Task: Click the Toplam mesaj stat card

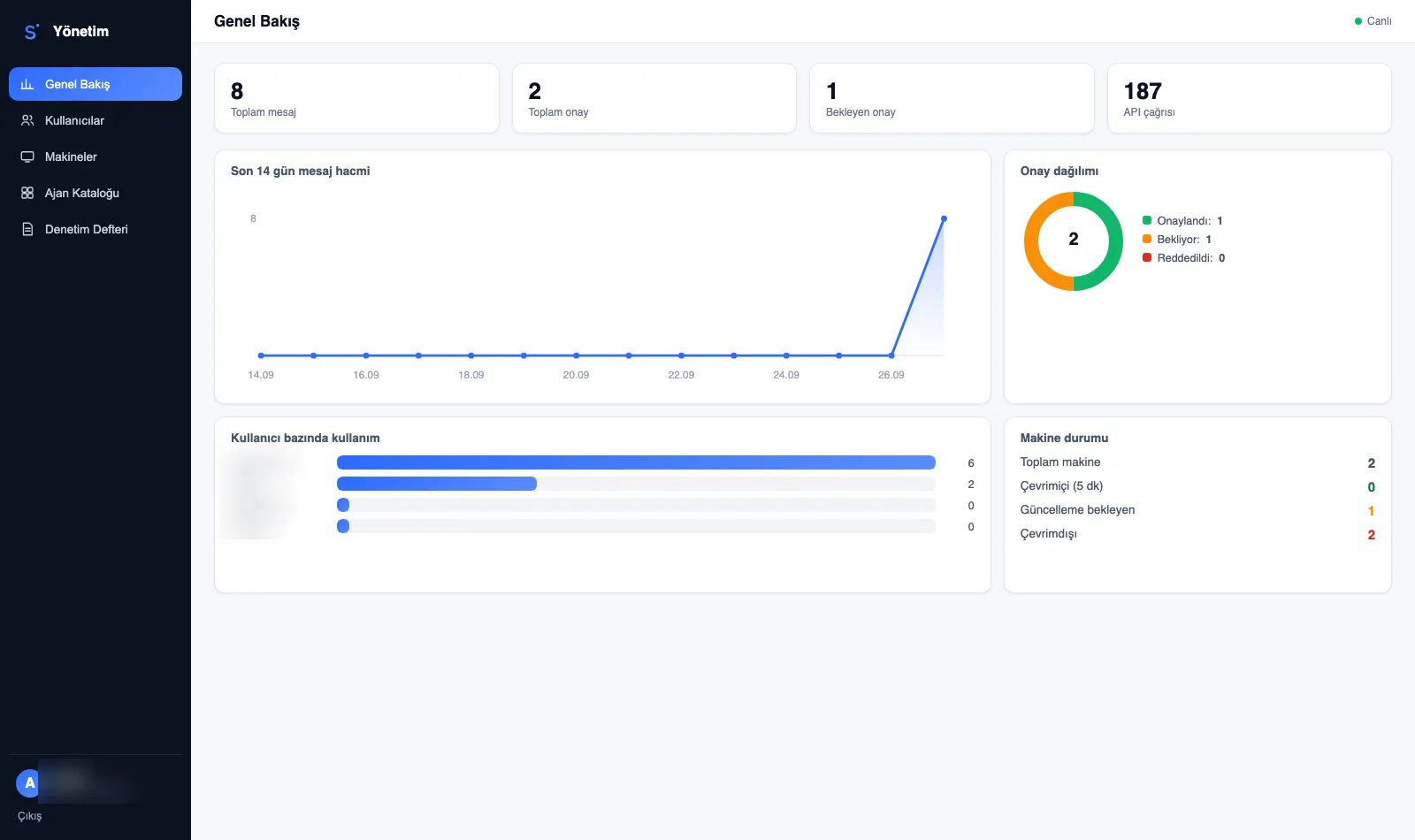Action: 356,98
